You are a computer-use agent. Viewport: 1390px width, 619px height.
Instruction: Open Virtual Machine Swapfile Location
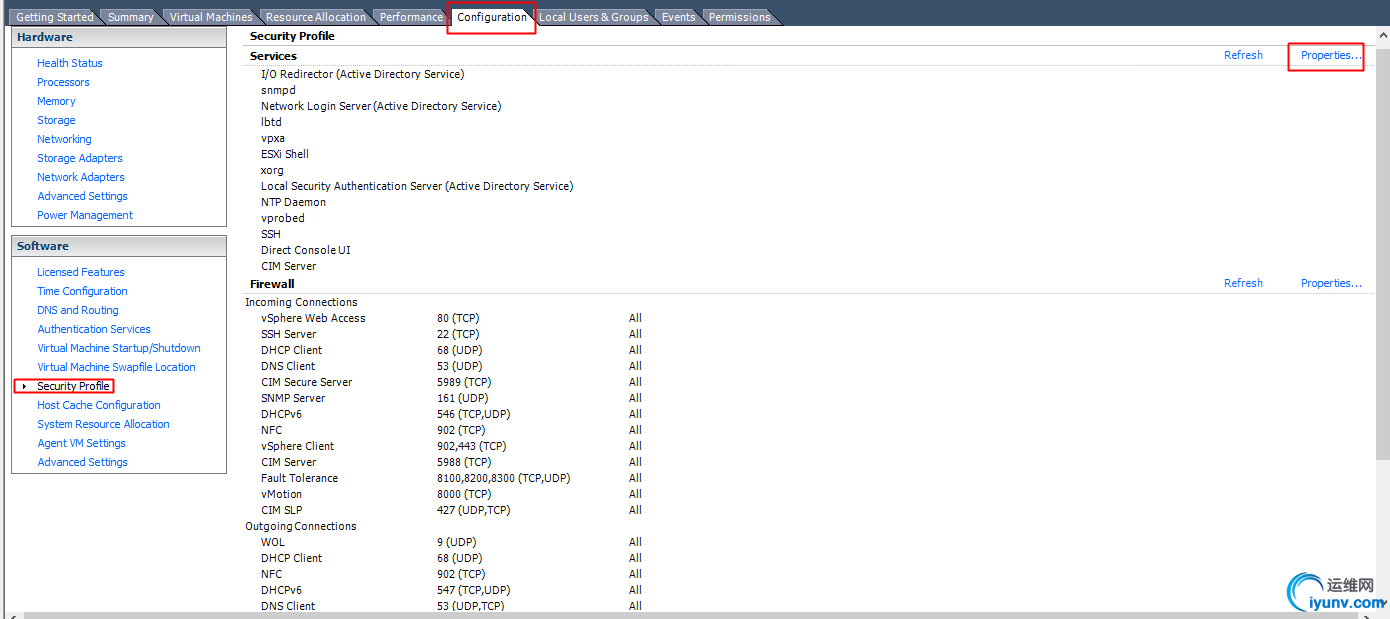pyautogui.click(x=116, y=367)
